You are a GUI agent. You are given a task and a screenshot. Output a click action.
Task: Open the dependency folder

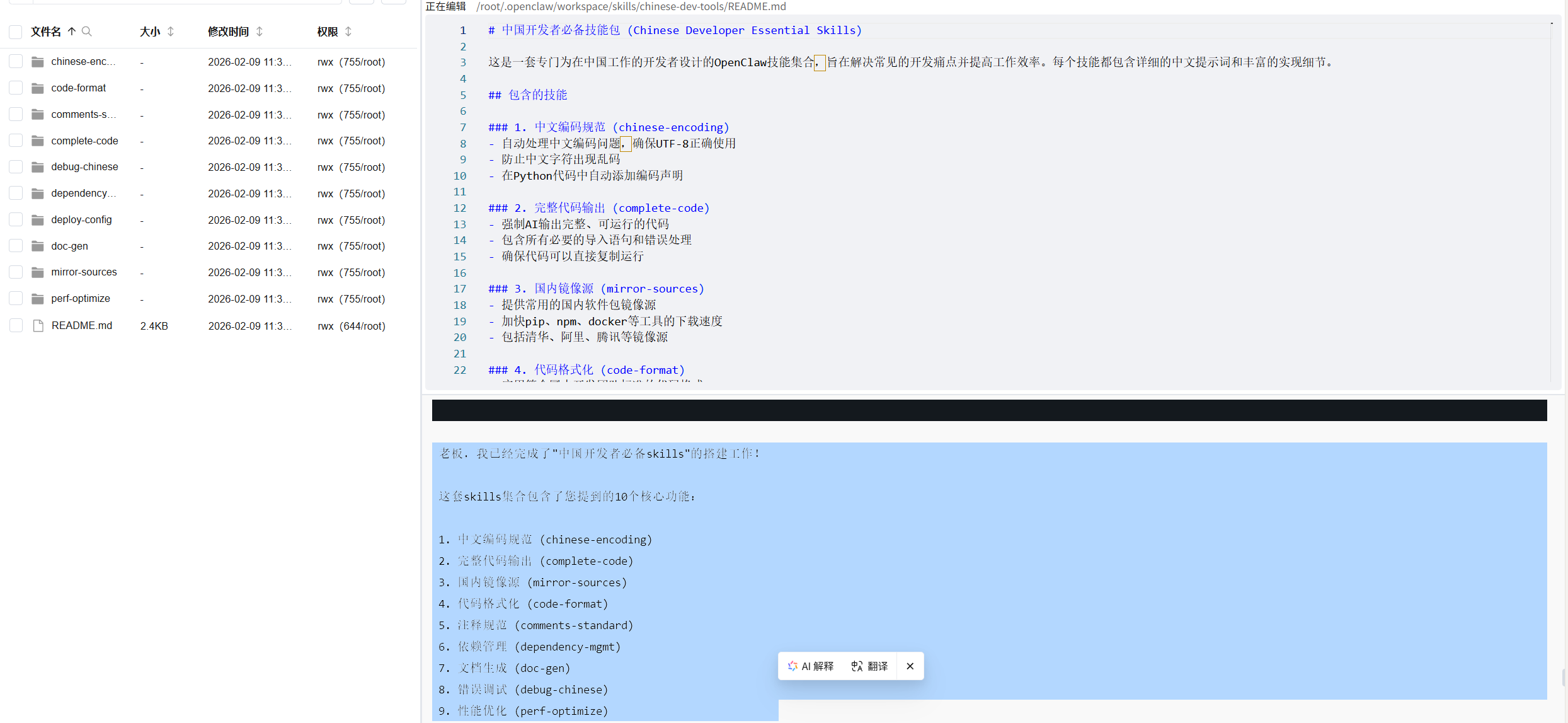[83, 193]
